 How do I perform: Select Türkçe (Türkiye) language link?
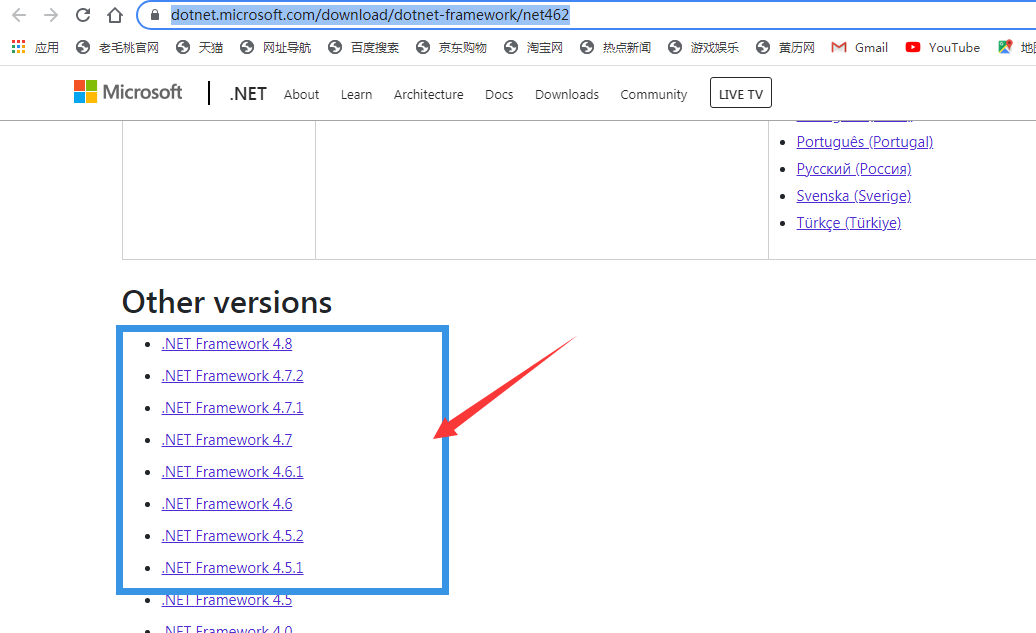(x=848, y=223)
